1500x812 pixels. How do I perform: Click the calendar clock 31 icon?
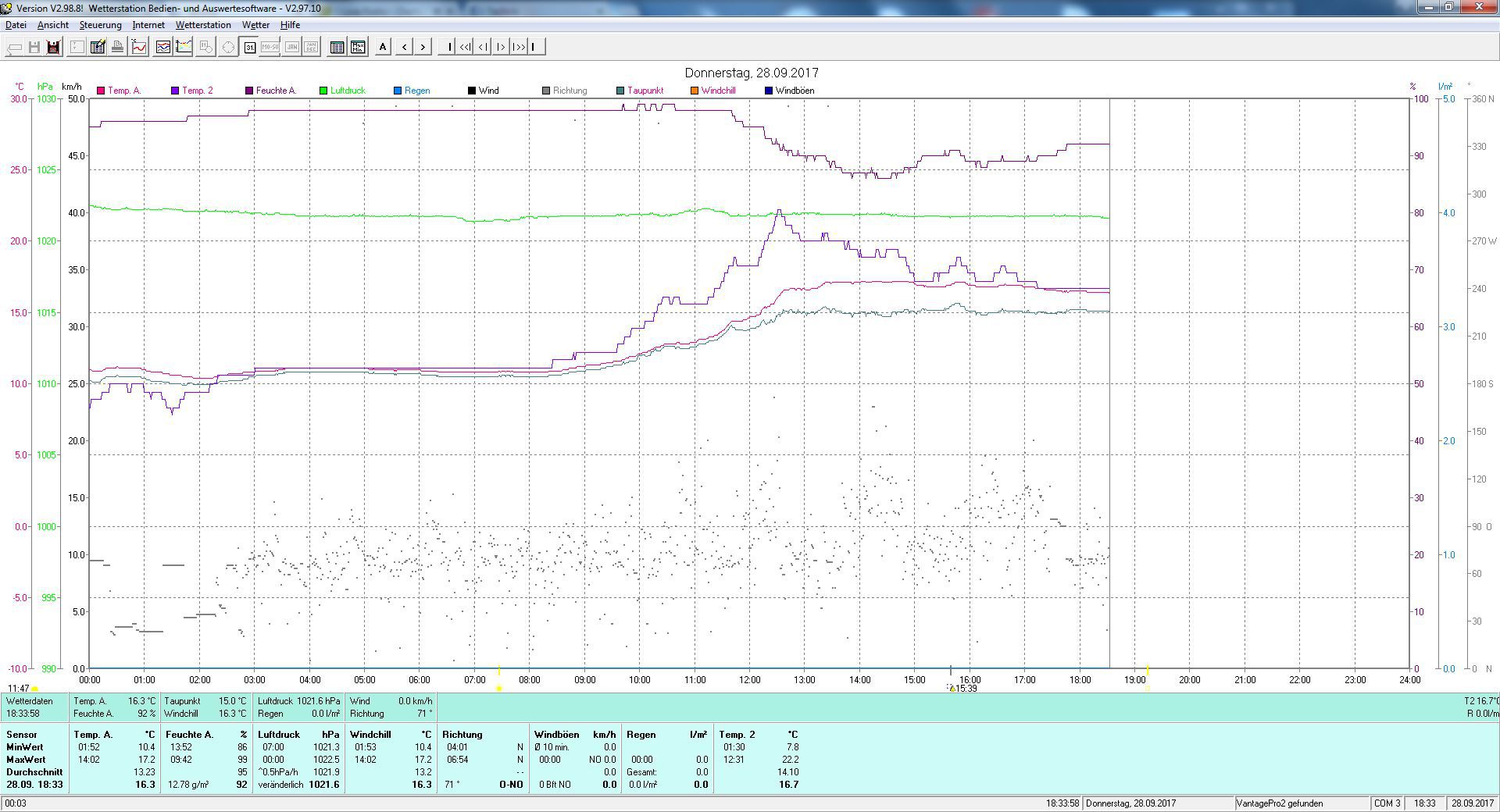[x=206, y=47]
